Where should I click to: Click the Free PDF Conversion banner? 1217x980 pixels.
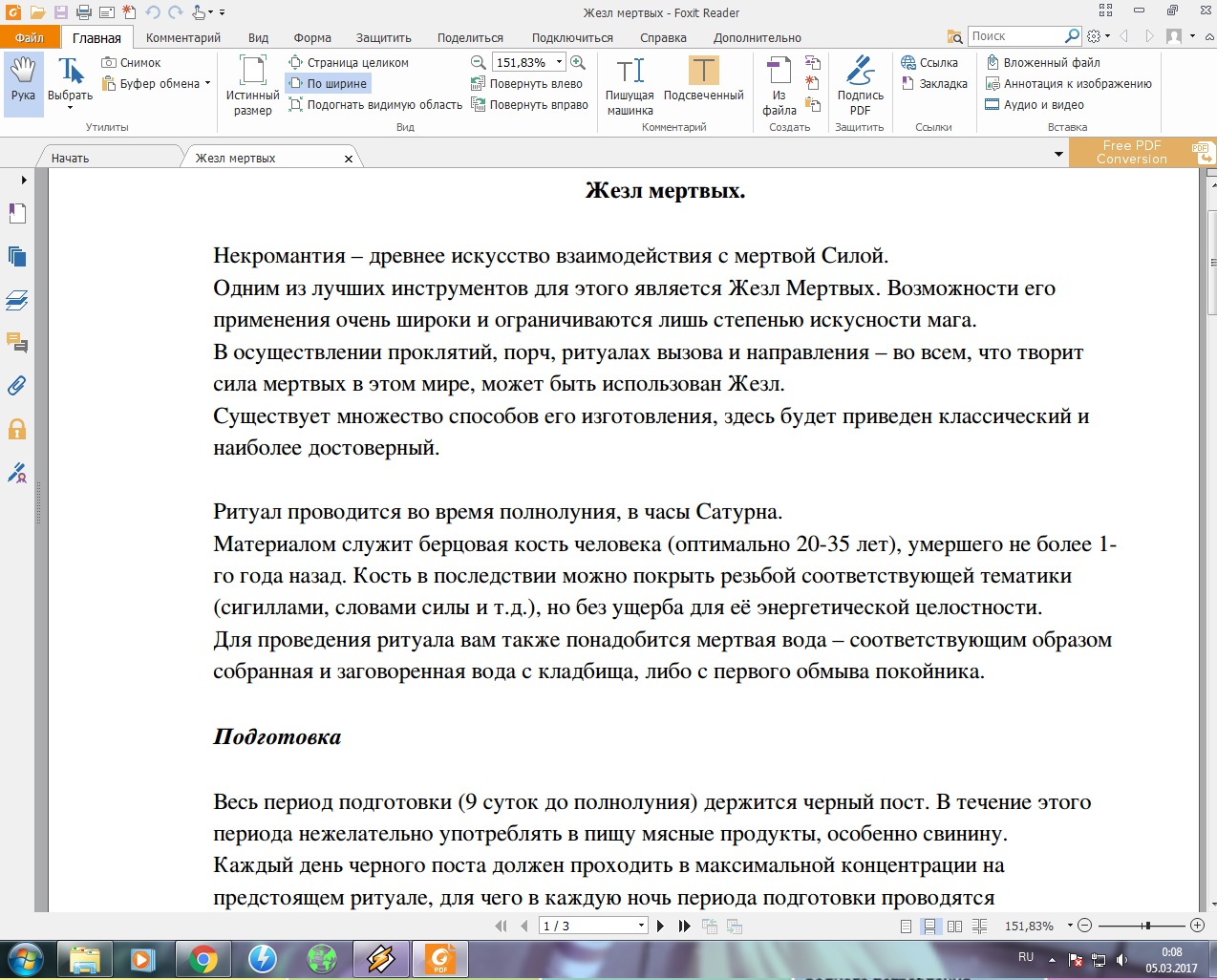pos(1142,152)
